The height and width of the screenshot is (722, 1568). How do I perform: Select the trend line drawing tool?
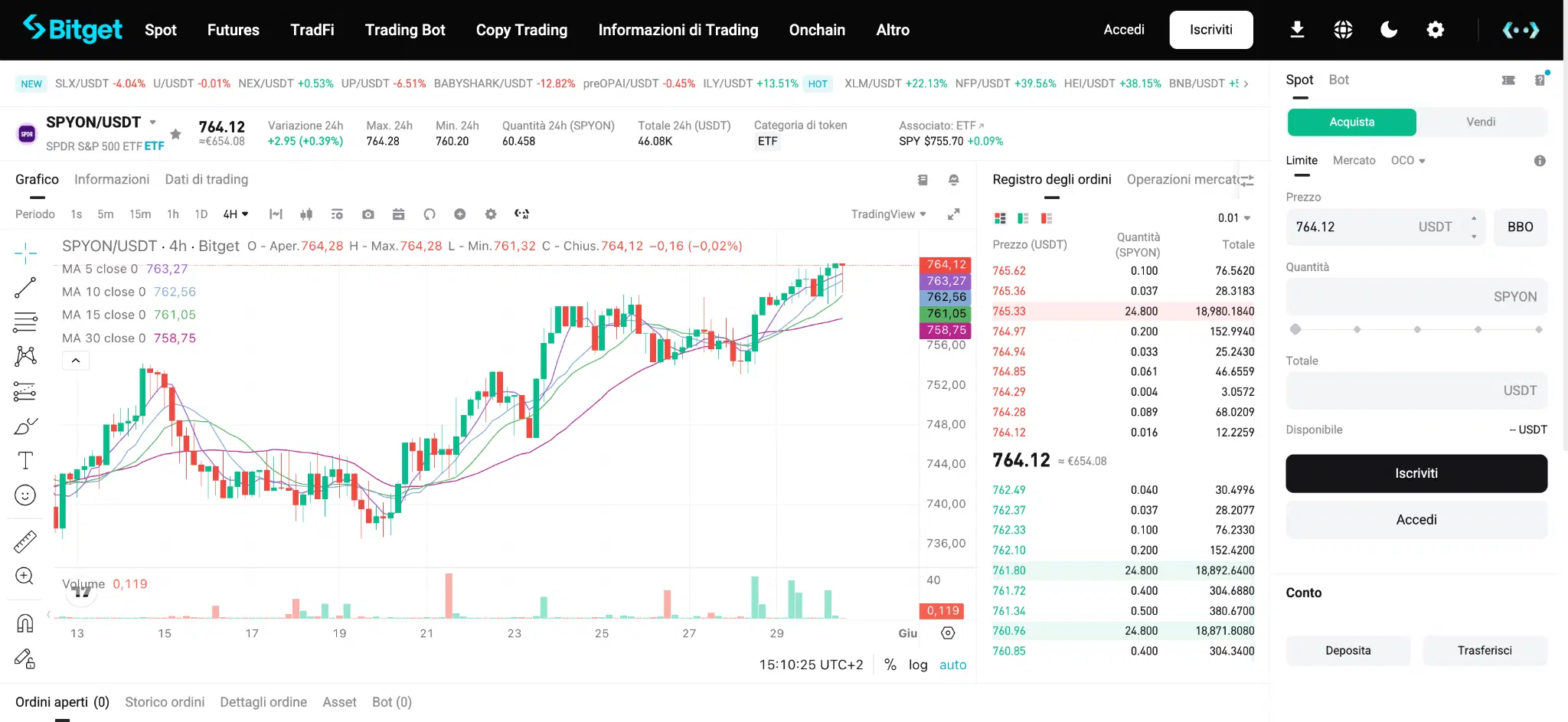pyautogui.click(x=25, y=288)
